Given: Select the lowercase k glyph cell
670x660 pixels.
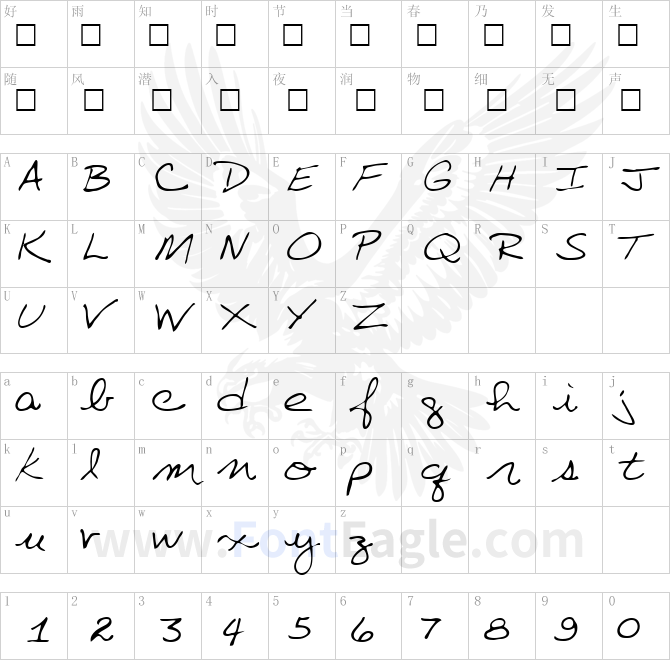Looking at the screenshot, I should tap(34, 474).
